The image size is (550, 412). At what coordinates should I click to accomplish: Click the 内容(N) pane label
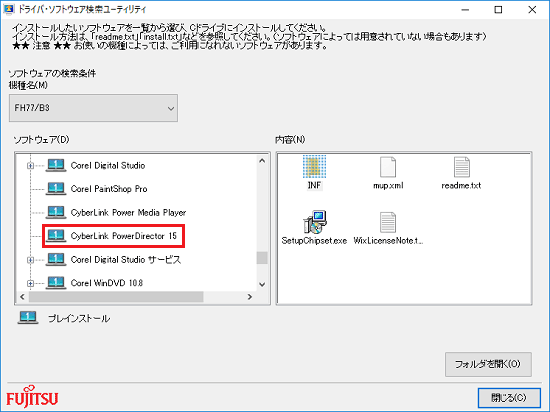point(290,140)
